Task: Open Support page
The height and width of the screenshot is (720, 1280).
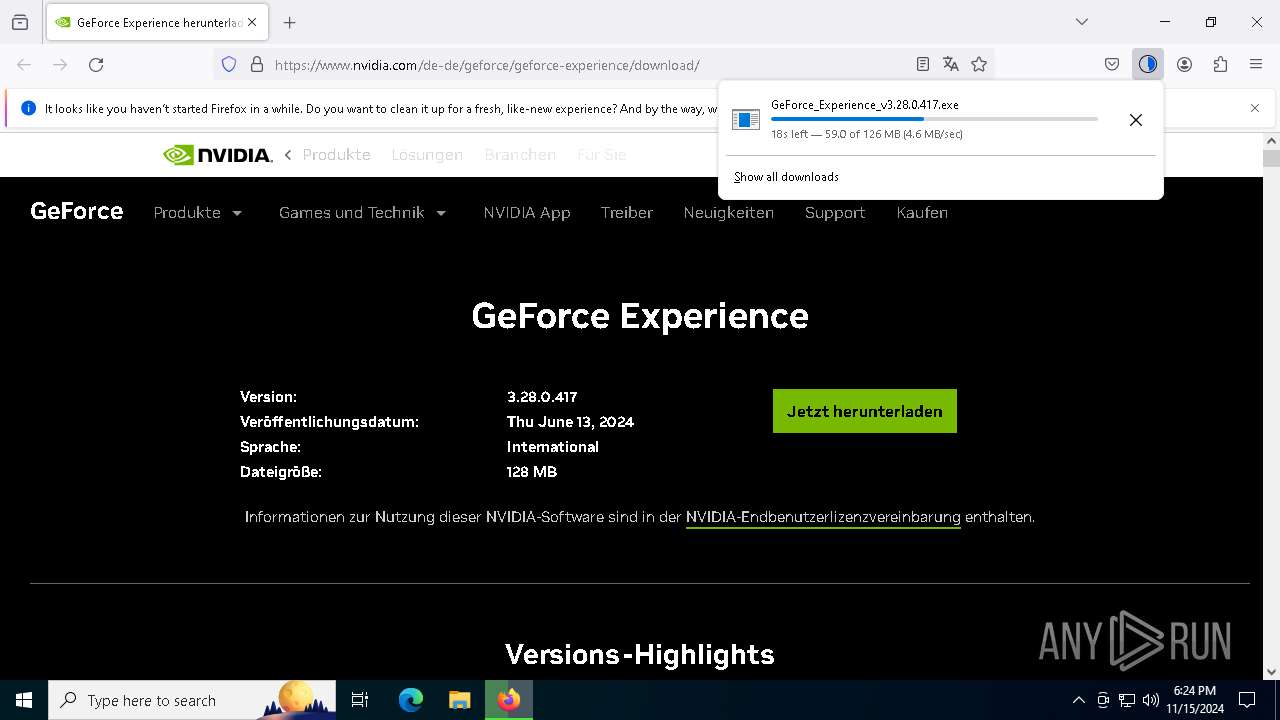Action: tap(835, 213)
